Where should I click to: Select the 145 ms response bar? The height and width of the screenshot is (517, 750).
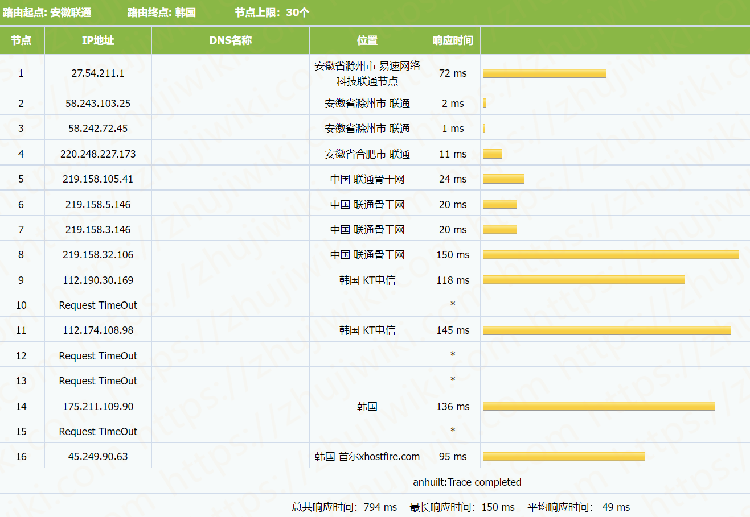[606, 330]
